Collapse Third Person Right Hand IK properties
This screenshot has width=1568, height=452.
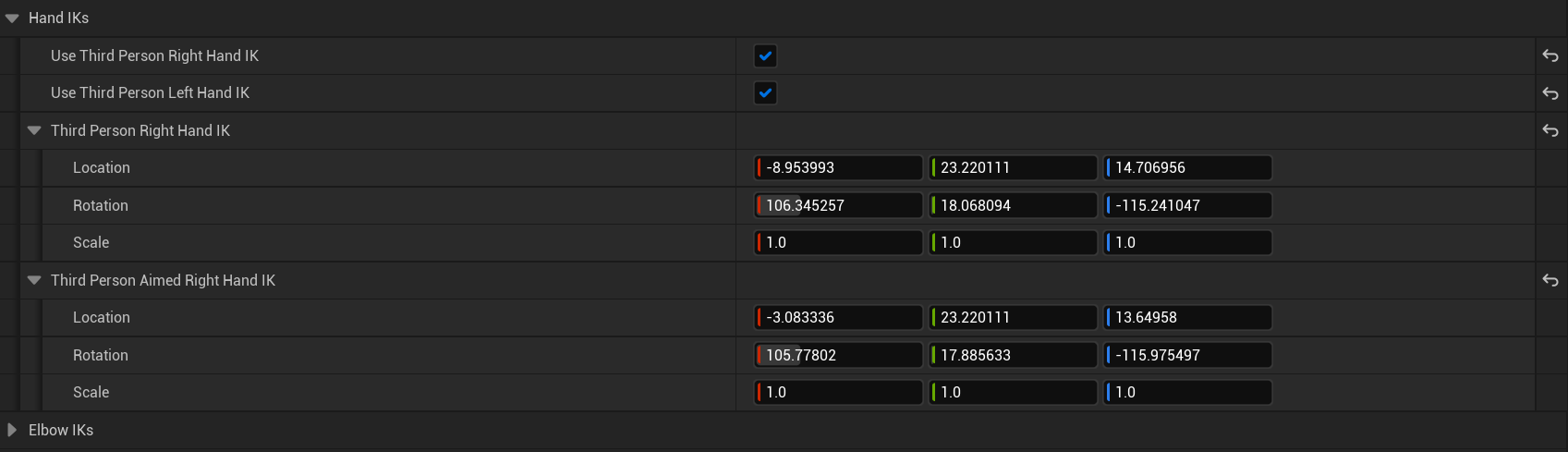coord(34,131)
